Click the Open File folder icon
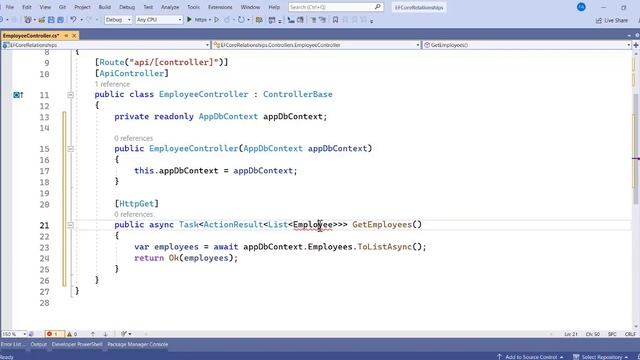640x360 pixels. [42, 20]
